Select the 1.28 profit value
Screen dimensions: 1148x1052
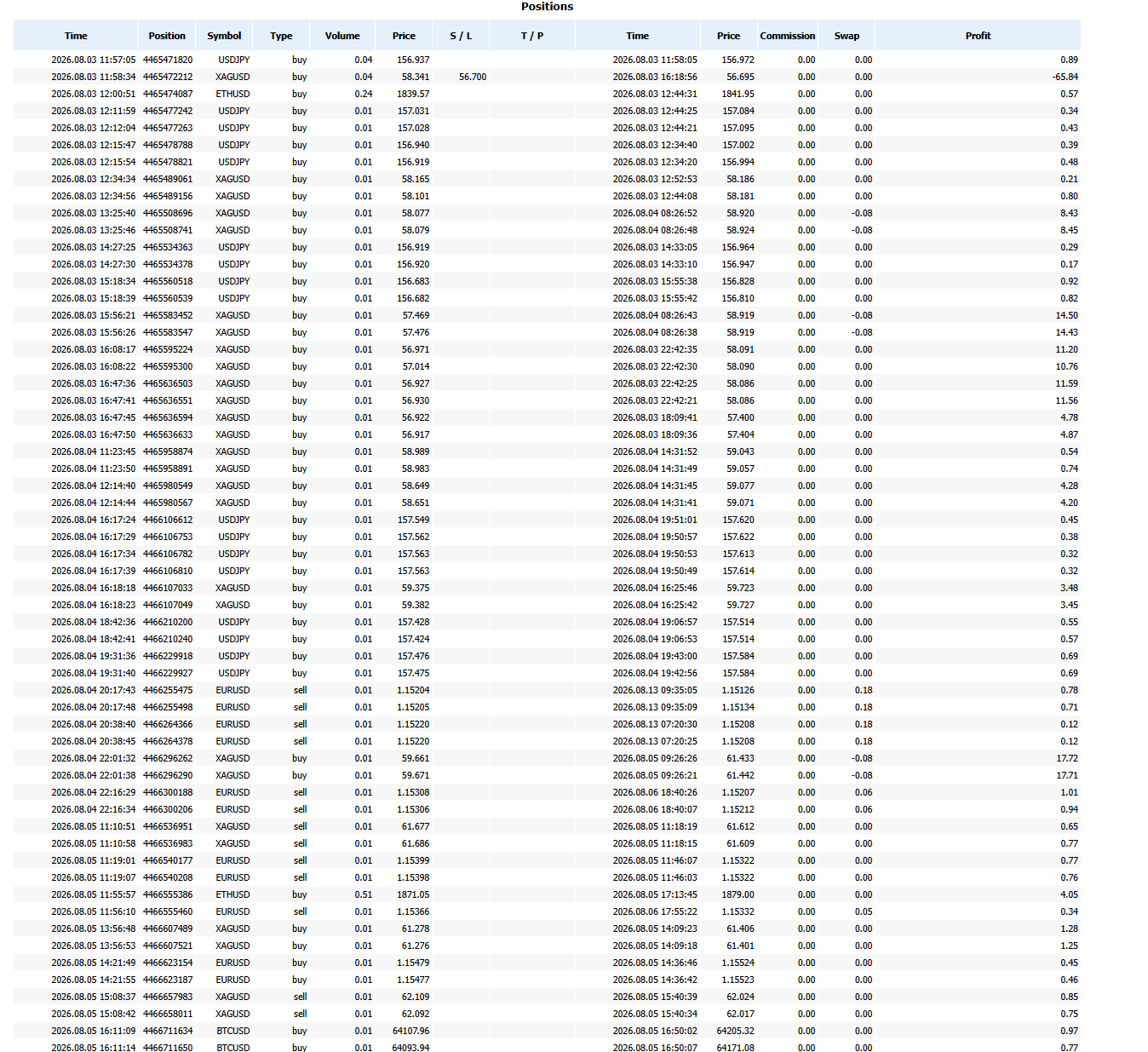coord(1069,928)
